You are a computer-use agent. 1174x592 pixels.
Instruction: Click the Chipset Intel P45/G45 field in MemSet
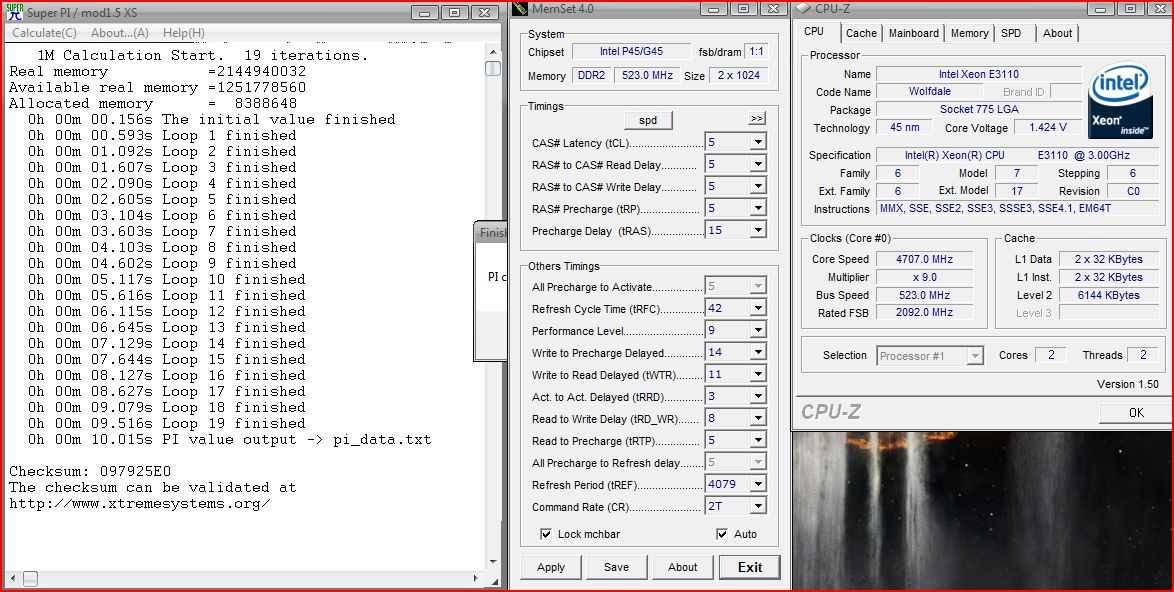tap(633, 52)
